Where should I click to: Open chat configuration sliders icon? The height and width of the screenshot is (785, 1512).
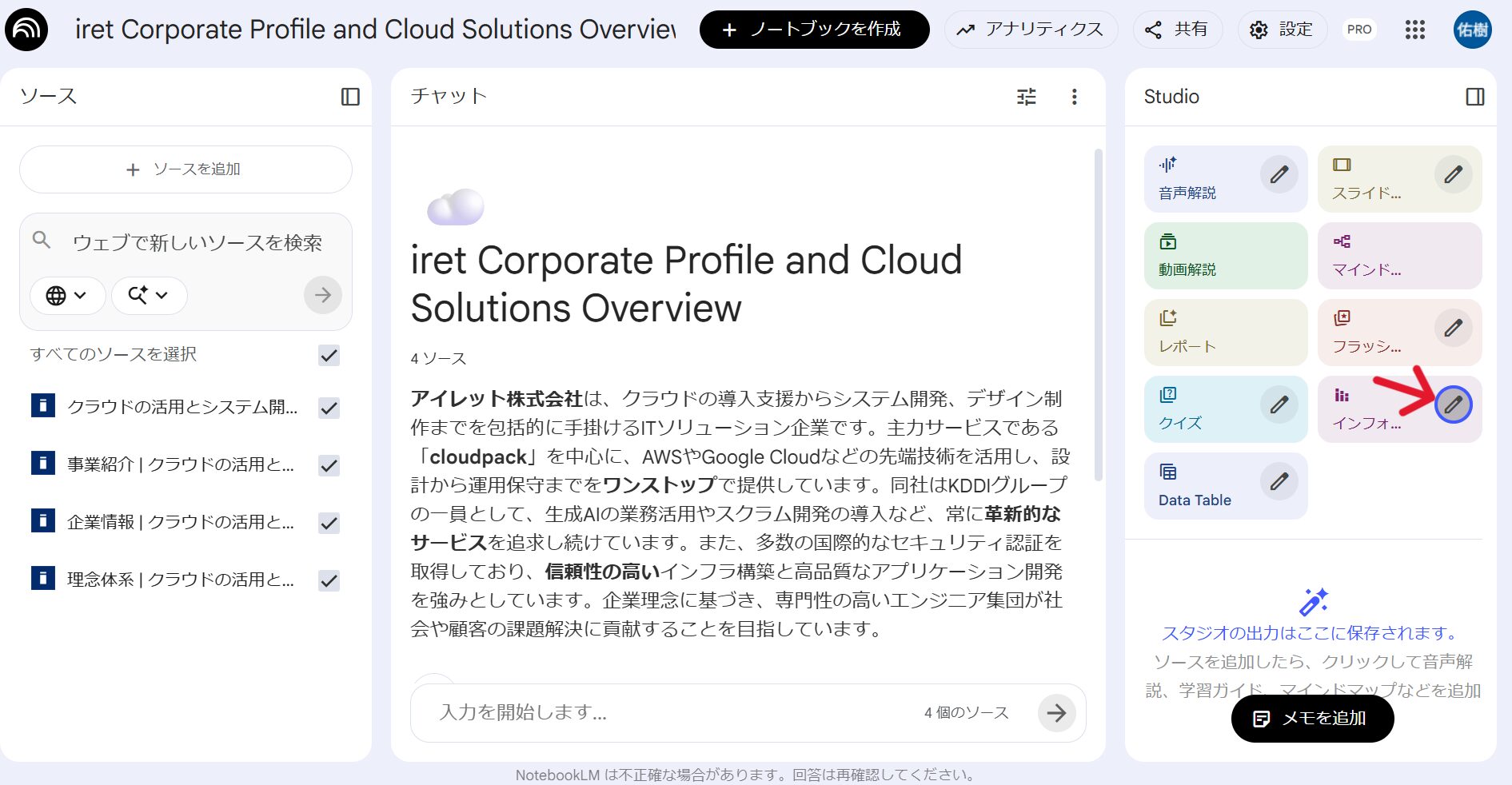(x=1026, y=97)
